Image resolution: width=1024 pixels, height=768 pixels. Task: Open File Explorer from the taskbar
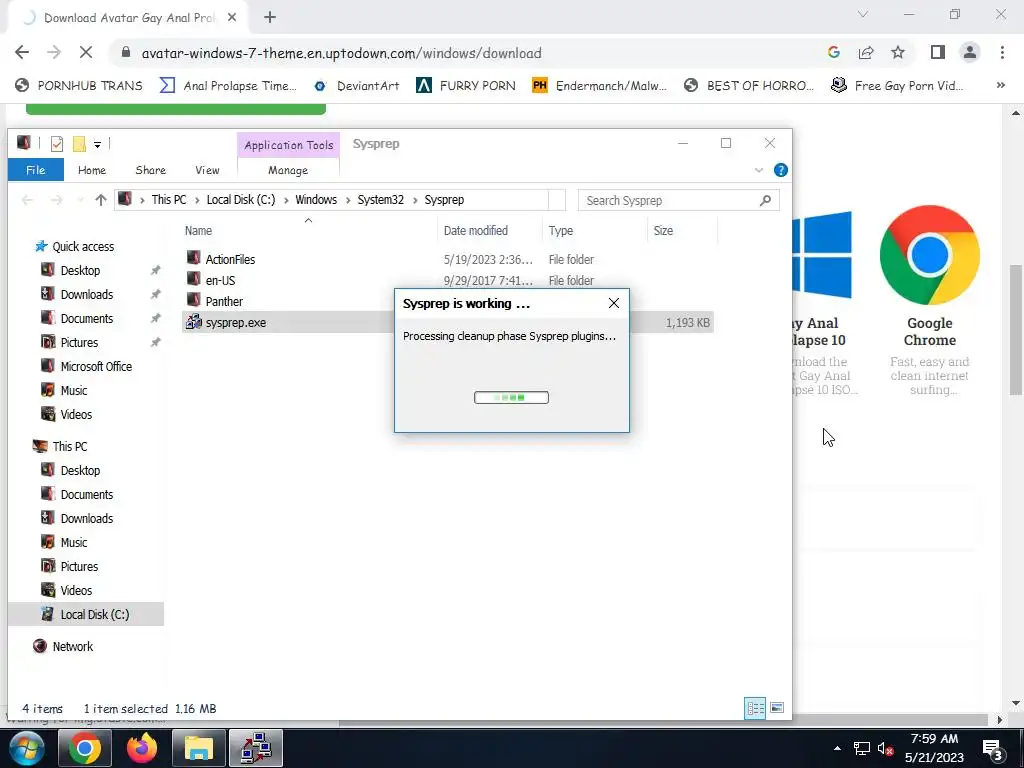pyautogui.click(x=199, y=748)
